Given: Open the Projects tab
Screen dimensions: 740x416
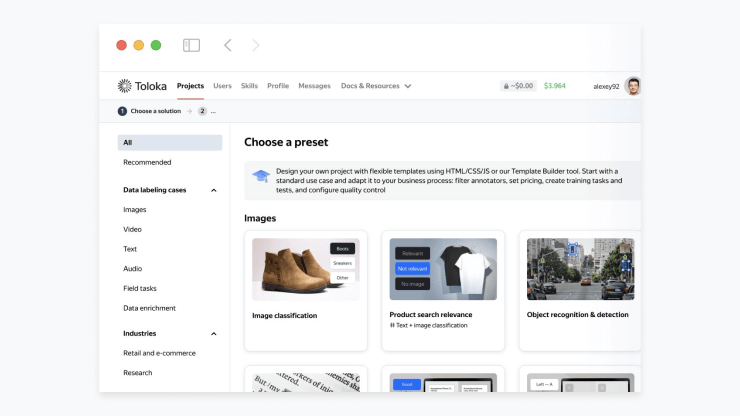Looking at the screenshot, I should (190, 86).
